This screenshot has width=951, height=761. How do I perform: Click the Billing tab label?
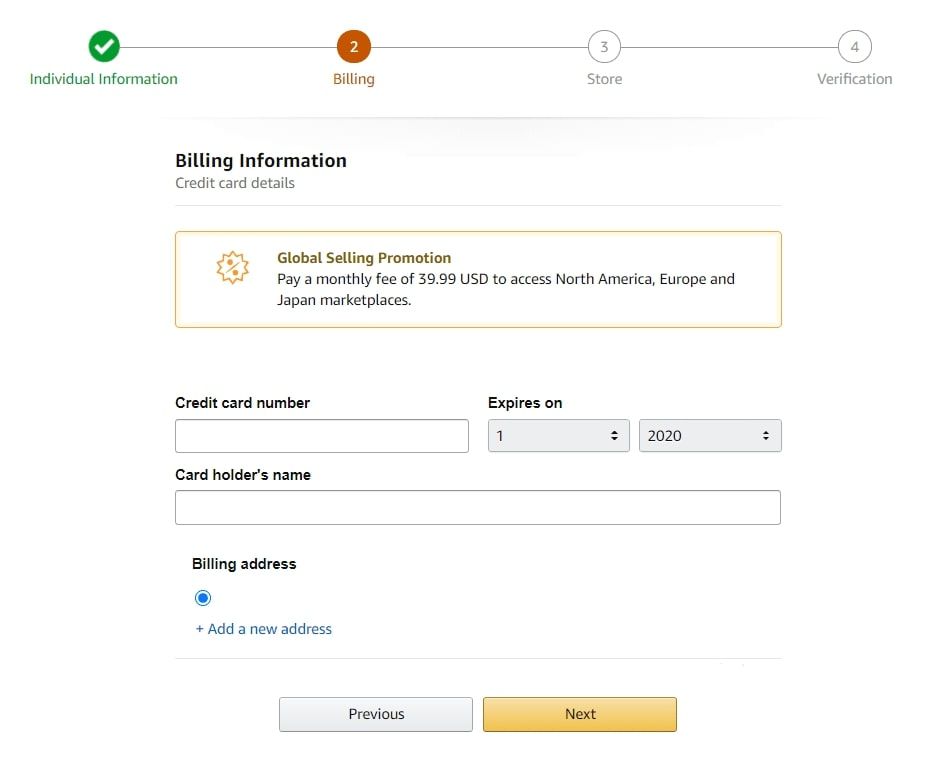(354, 77)
